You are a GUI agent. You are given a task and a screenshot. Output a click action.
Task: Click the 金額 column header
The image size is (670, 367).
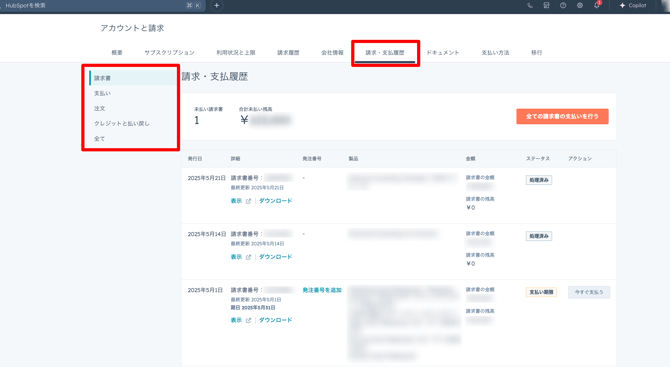470,159
